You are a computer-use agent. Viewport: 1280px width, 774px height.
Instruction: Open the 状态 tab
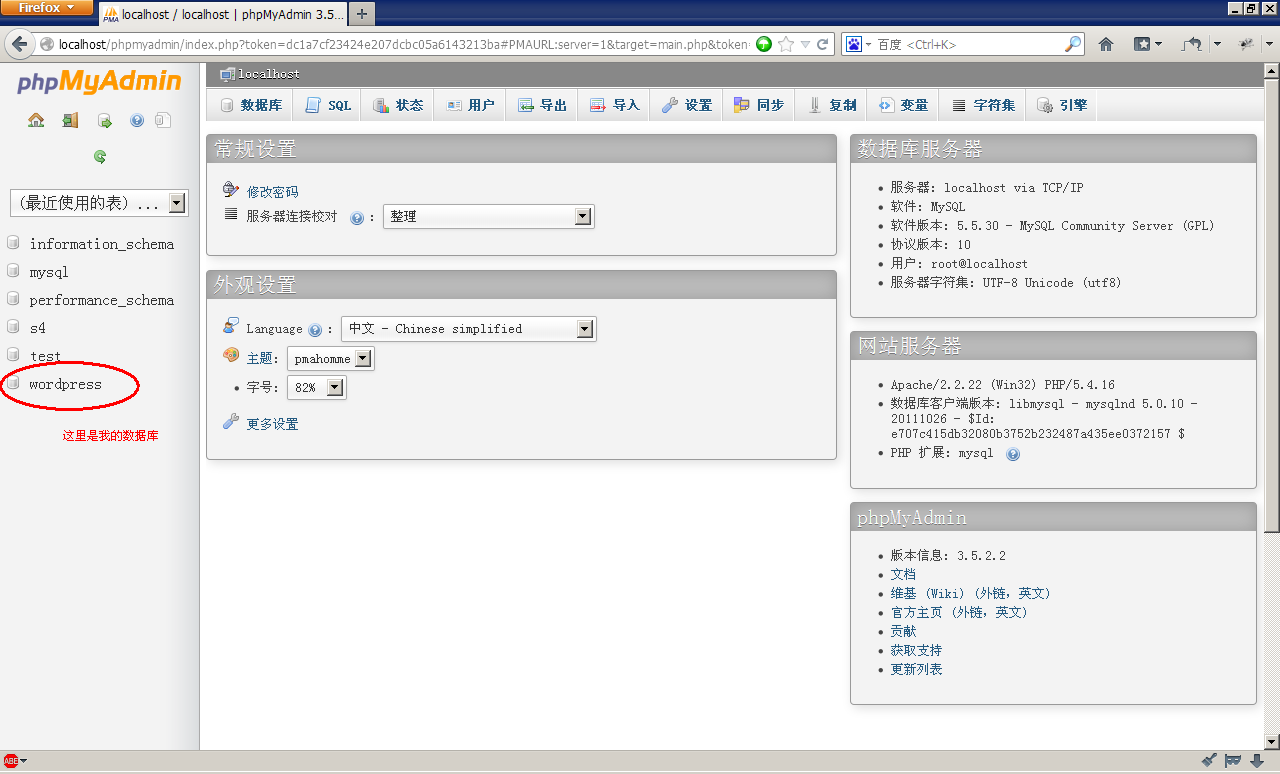pyautogui.click(x=398, y=105)
